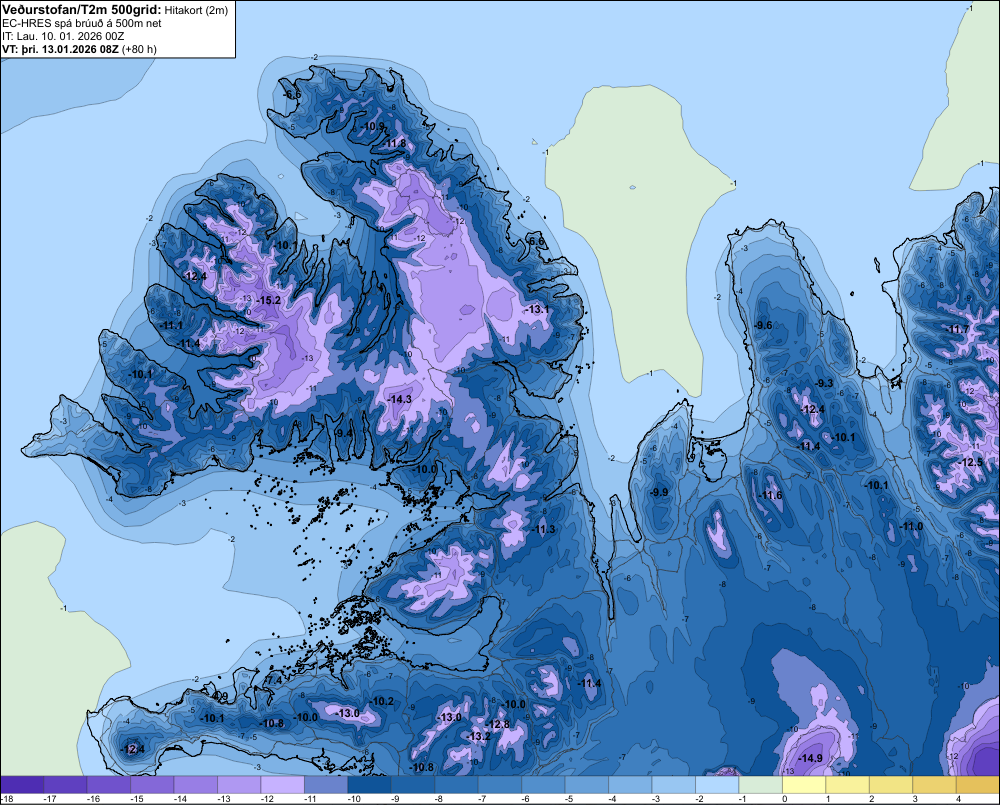1000x805 pixels.
Task: Click the -11.8 temperature label
Action: click(x=395, y=143)
